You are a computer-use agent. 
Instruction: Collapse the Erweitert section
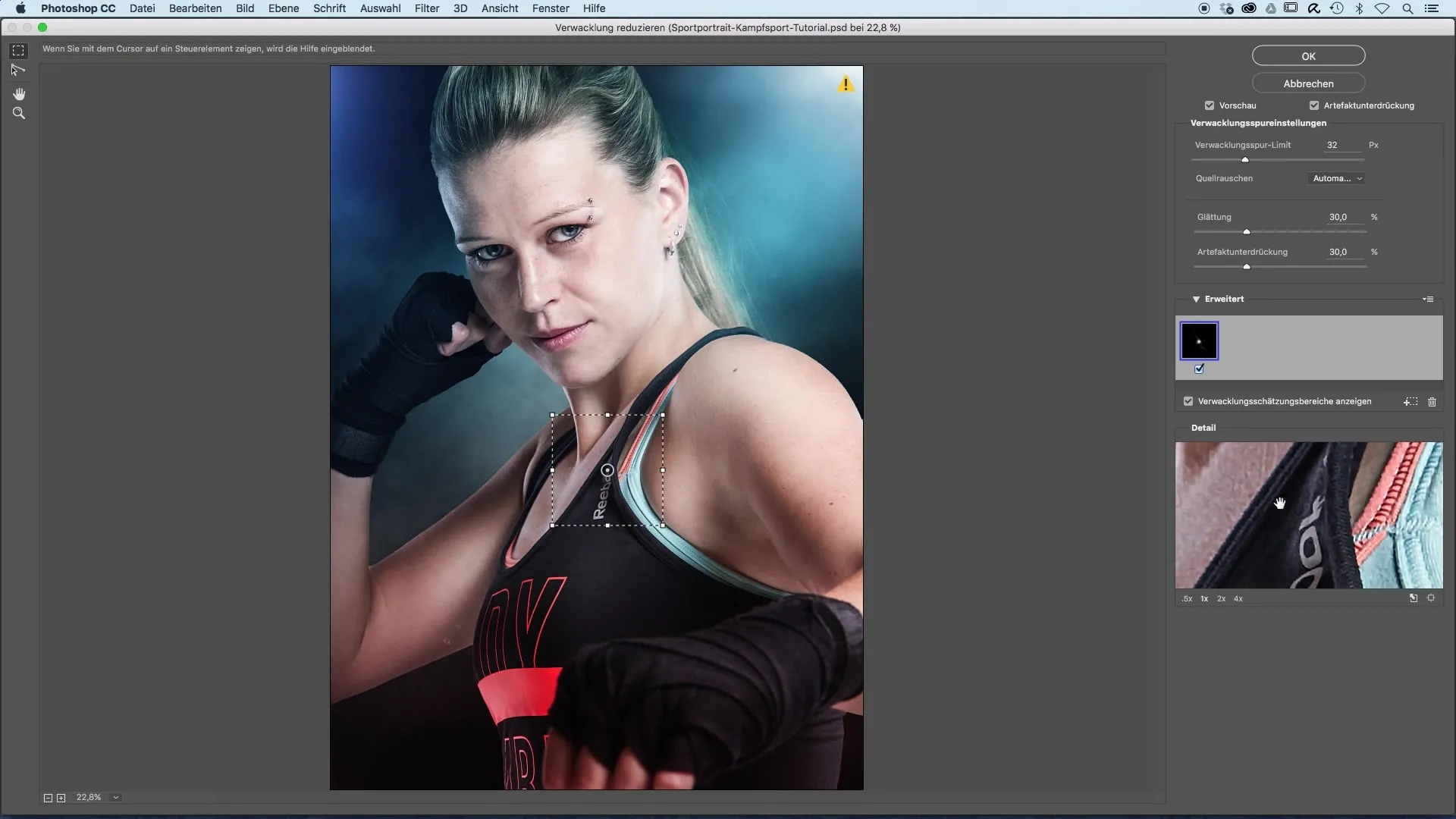pos(1196,300)
